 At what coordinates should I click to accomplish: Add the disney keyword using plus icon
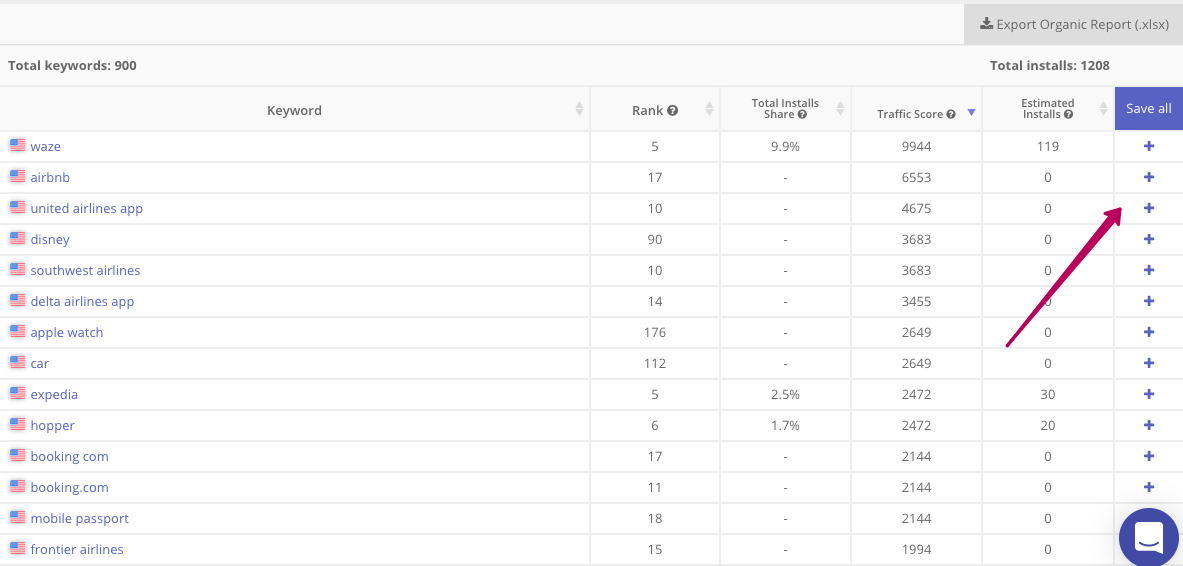point(1148,239)
